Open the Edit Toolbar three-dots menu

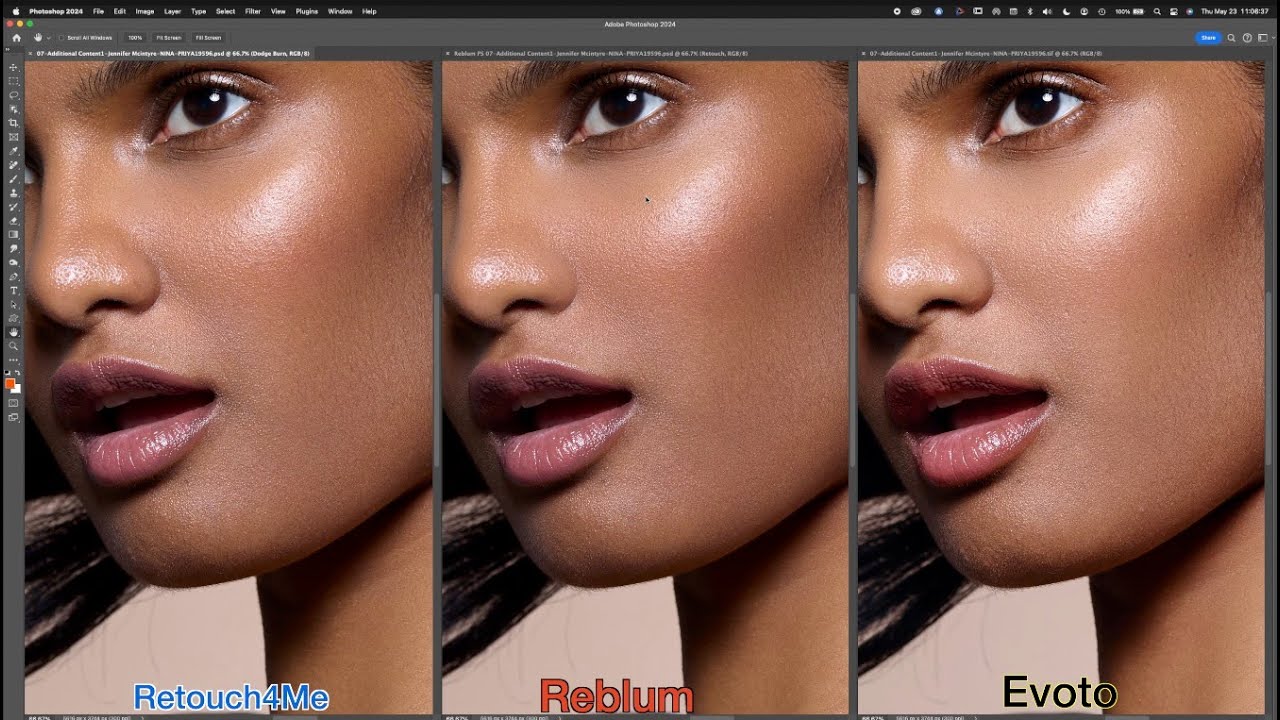pyautogui.click(x=13, y=359)
